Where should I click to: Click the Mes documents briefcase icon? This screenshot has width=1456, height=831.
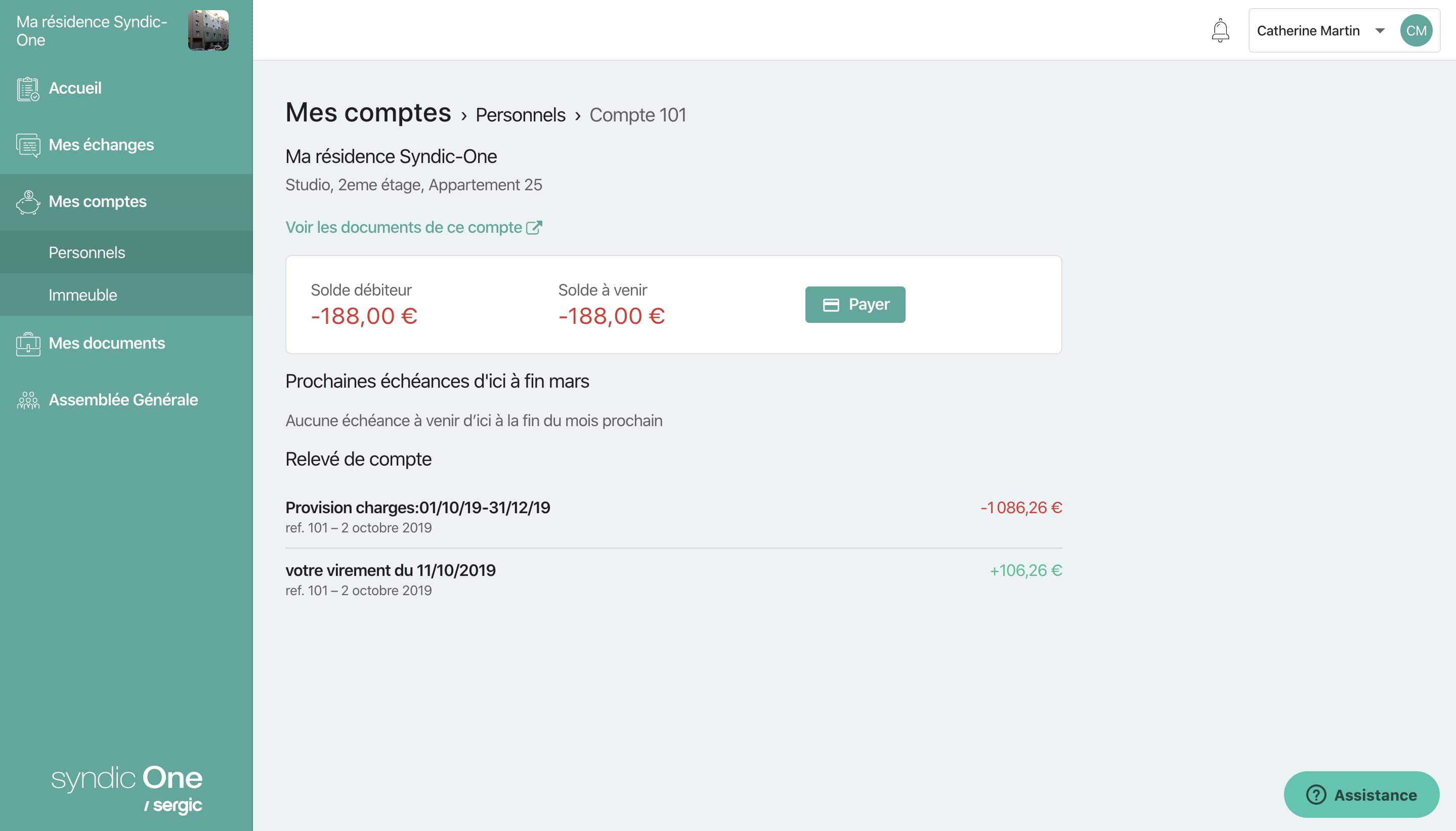coord(28,344)
